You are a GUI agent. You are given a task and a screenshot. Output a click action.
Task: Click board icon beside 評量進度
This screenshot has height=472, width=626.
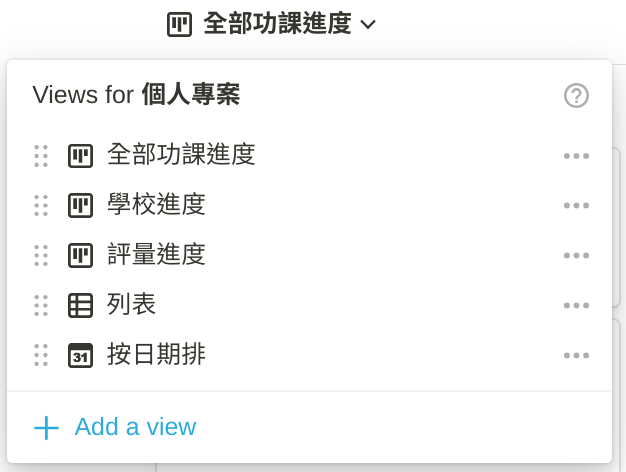click(x=80, y=255)
